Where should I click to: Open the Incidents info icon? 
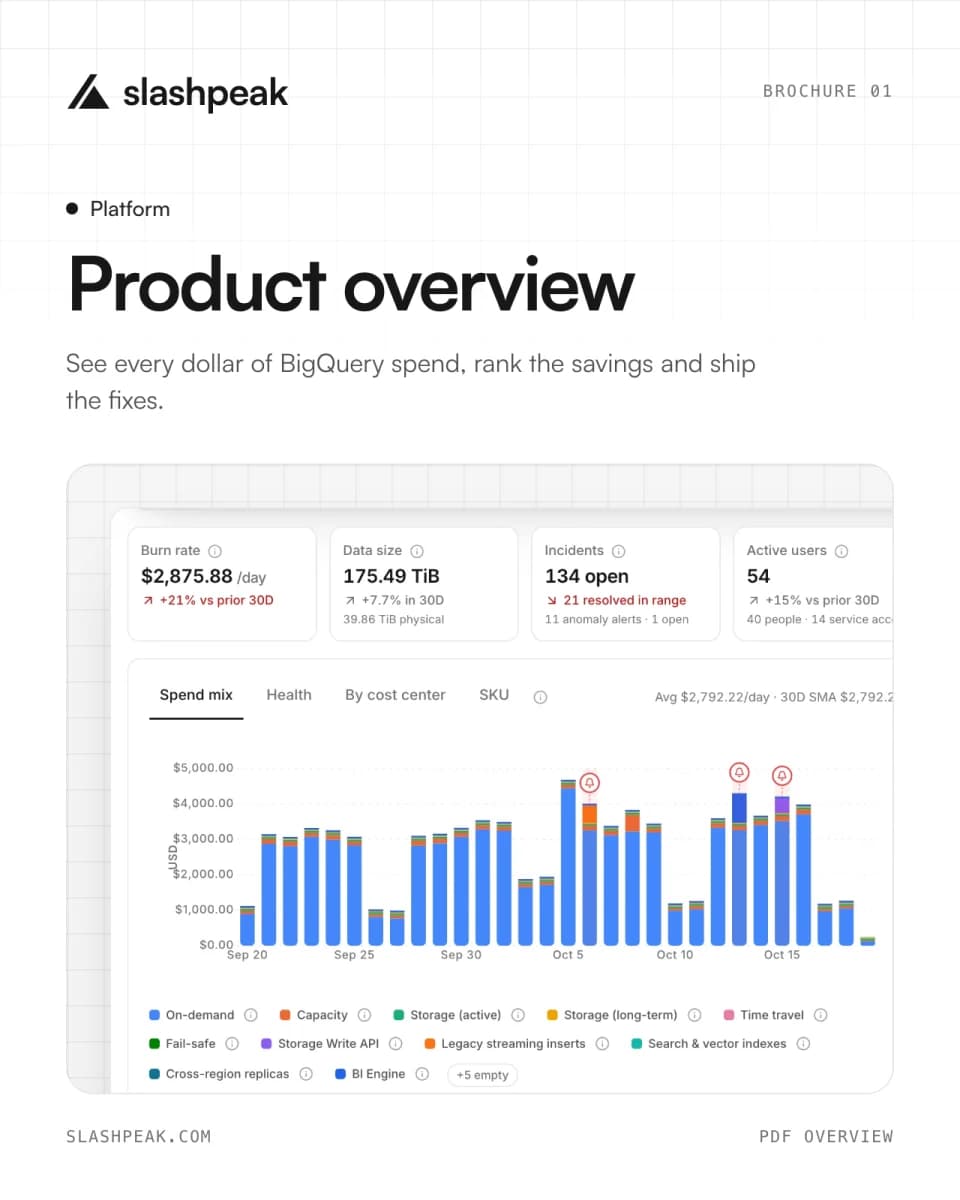[x=619, y=551]
